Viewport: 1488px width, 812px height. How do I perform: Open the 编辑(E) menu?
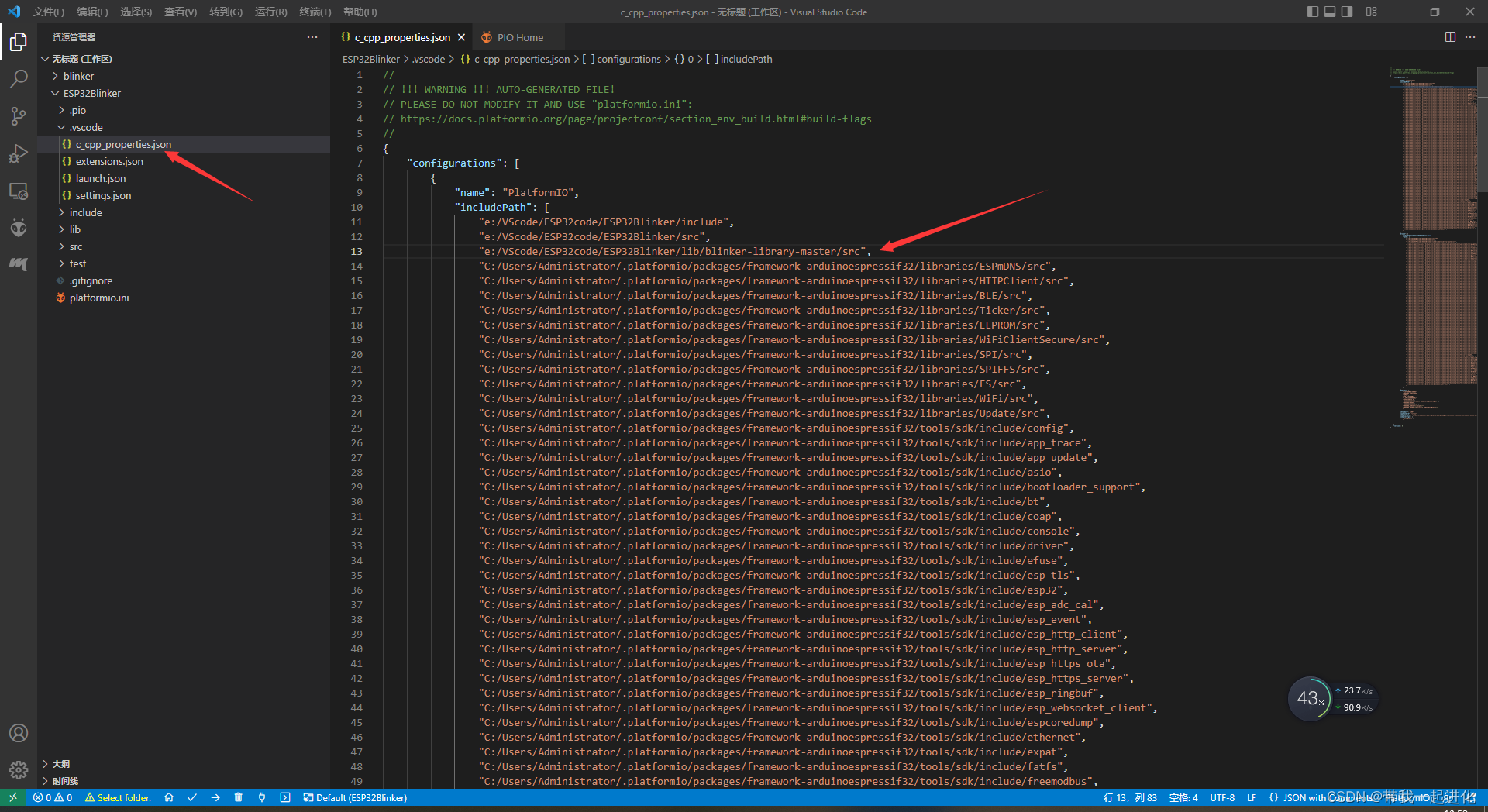point(92,12)
